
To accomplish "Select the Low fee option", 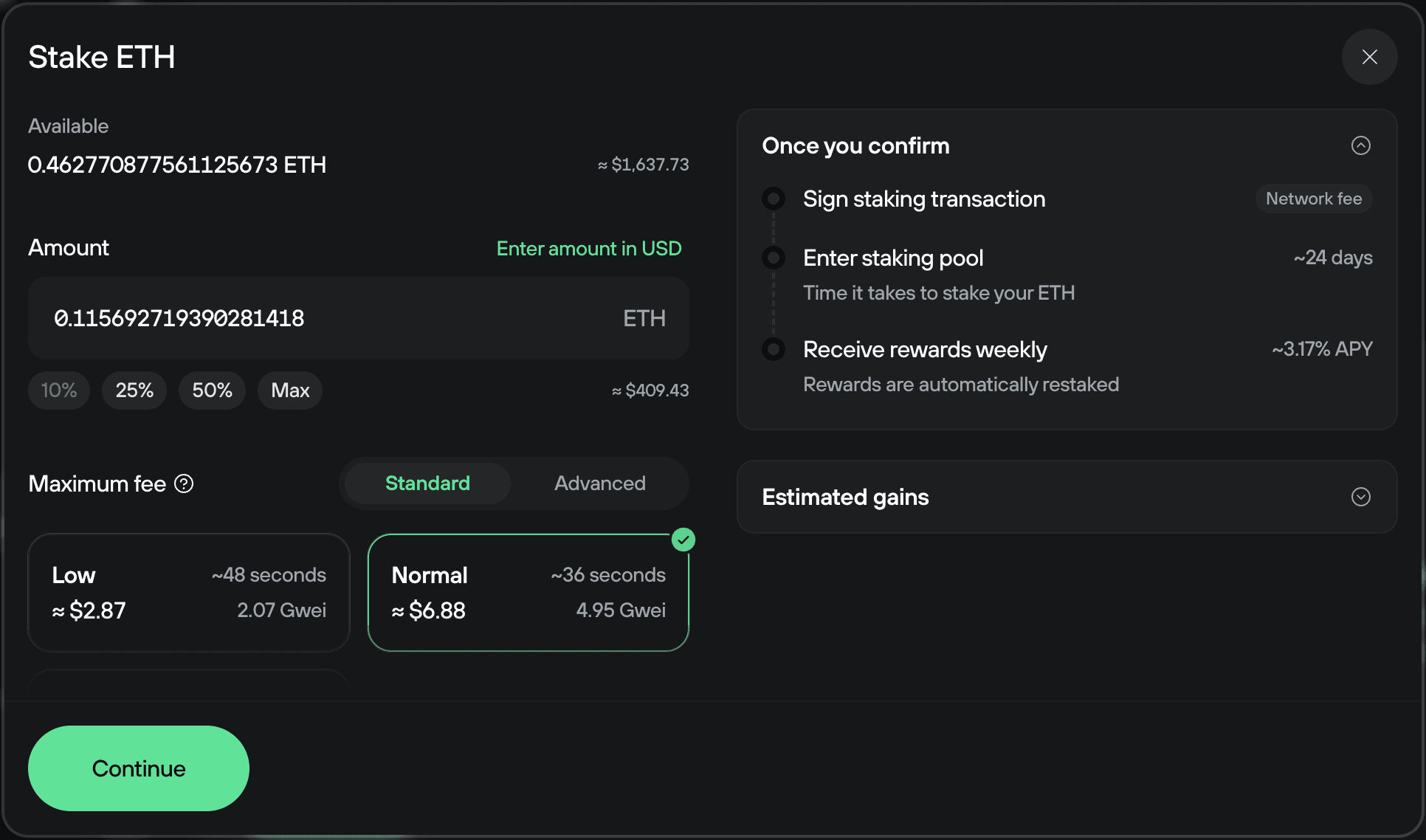I will 189,592.
